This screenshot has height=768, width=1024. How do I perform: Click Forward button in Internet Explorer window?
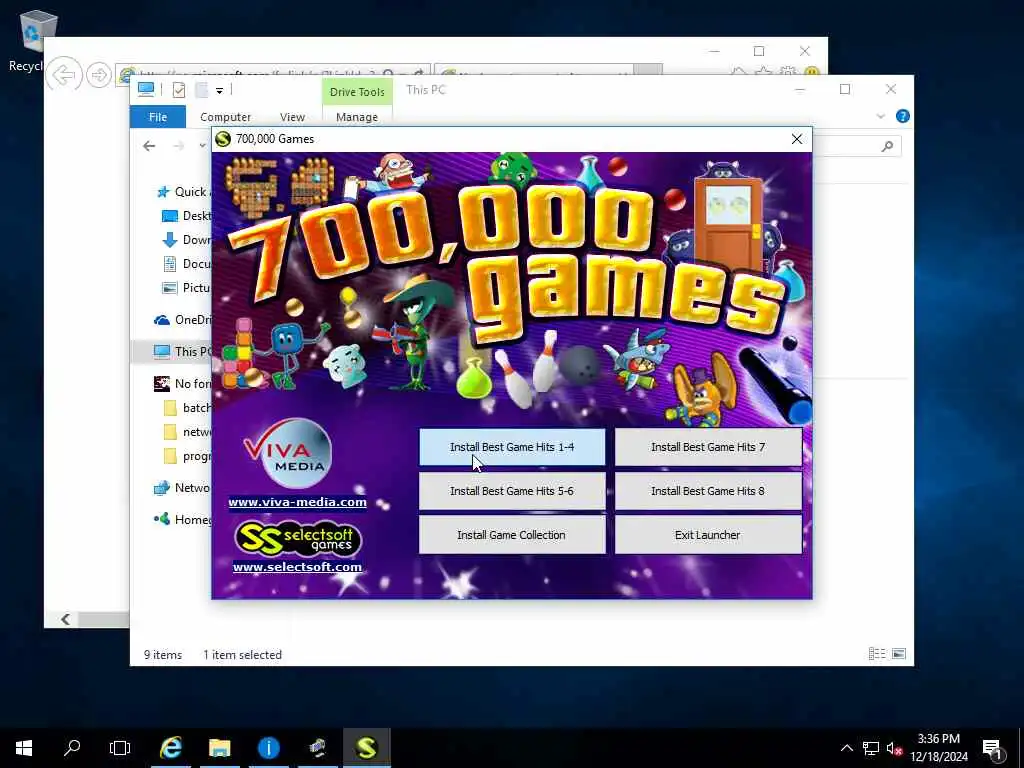point(99,75)
